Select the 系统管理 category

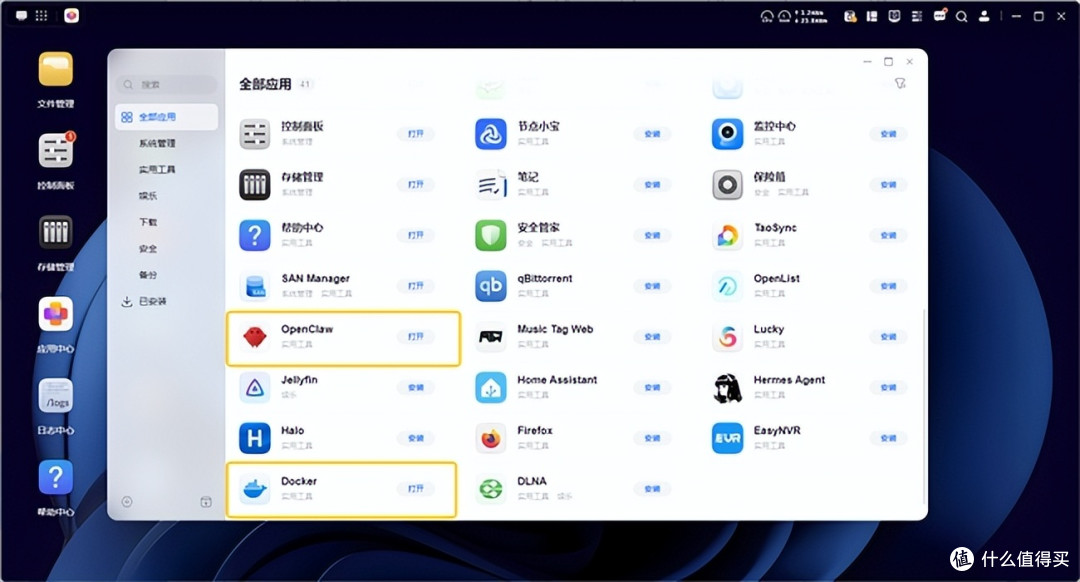(x=157, y=143)
